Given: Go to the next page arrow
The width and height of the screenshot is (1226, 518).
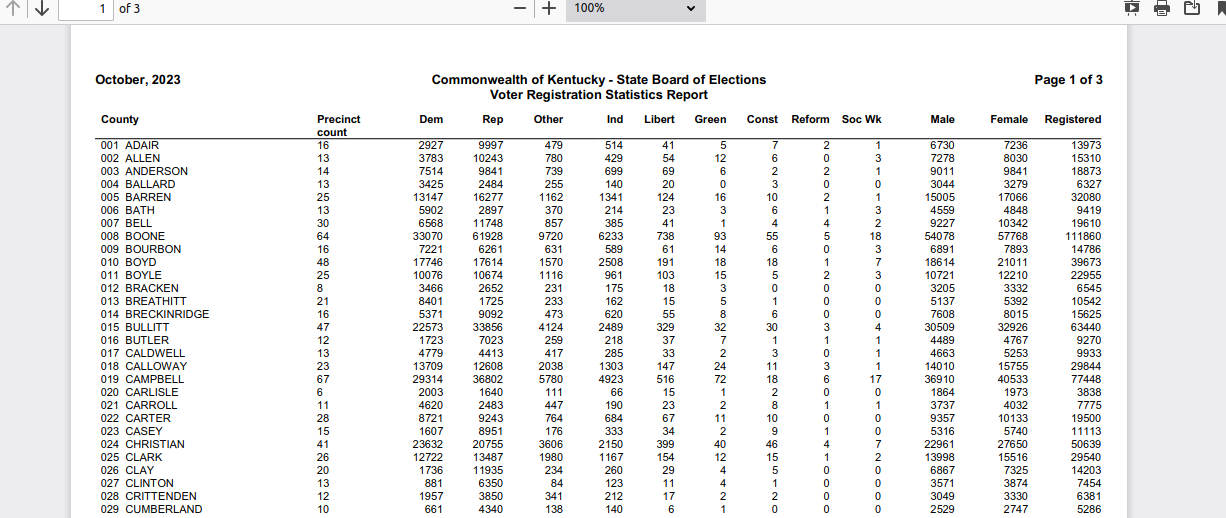Looking at the screenshot, I should click(41, 8).
